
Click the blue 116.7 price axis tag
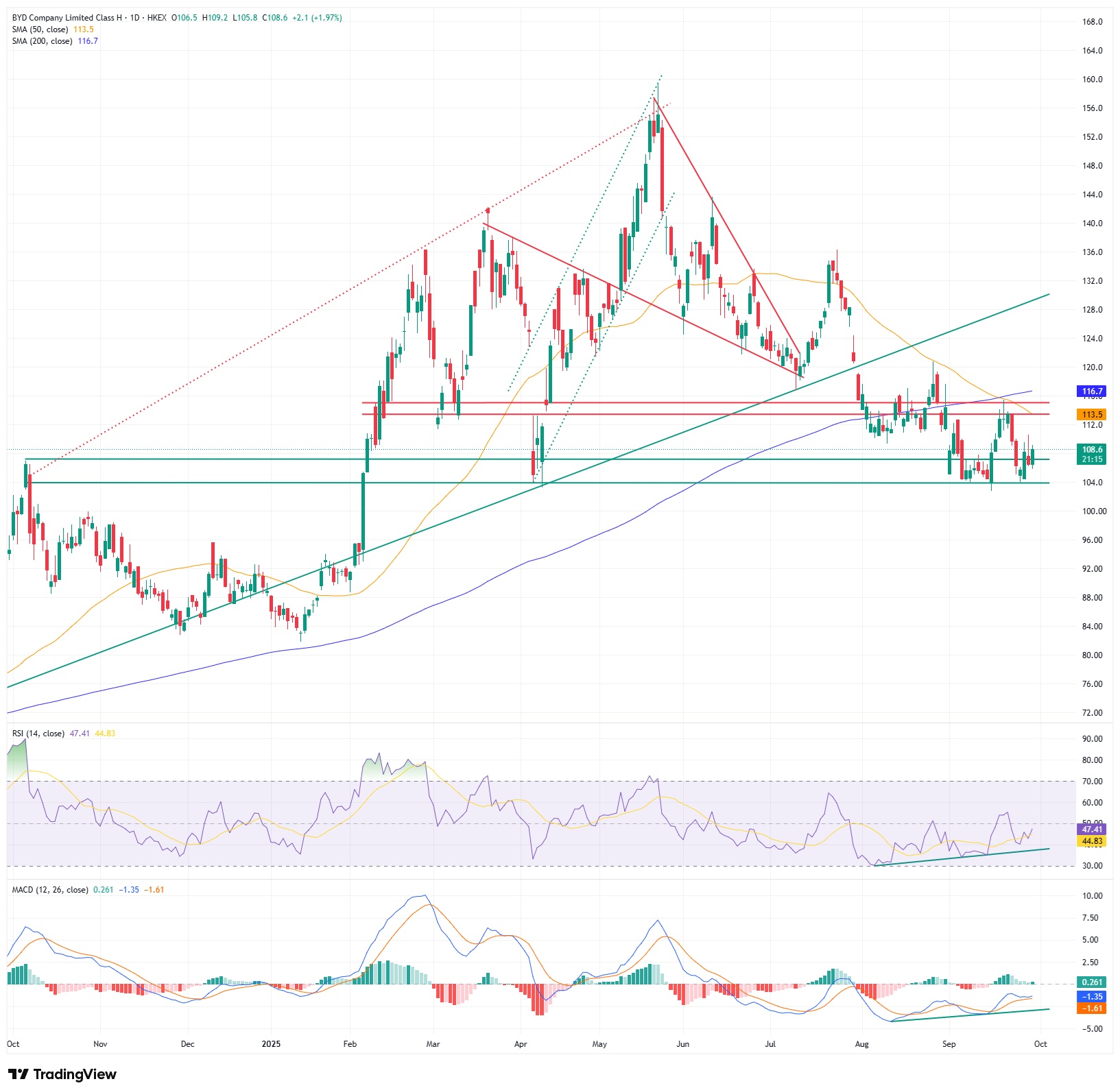pyautogui.click(x=1092, y=391)
